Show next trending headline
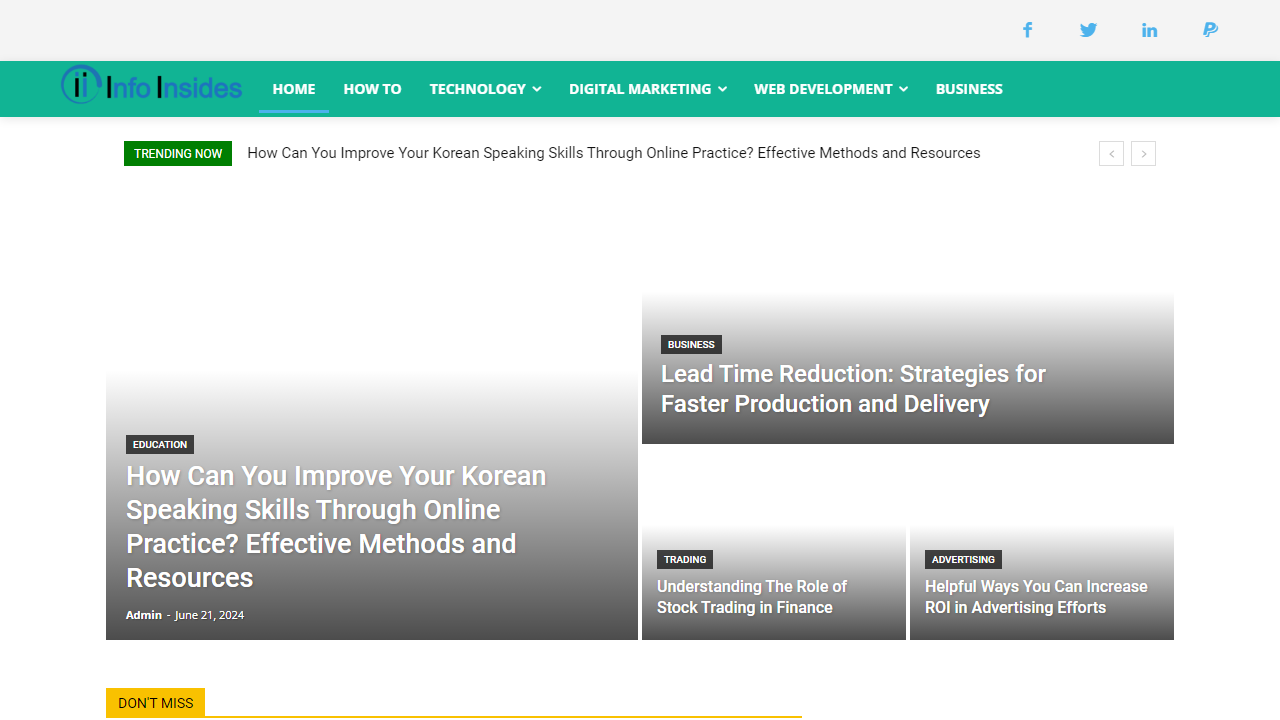 tap(1143, 153)
